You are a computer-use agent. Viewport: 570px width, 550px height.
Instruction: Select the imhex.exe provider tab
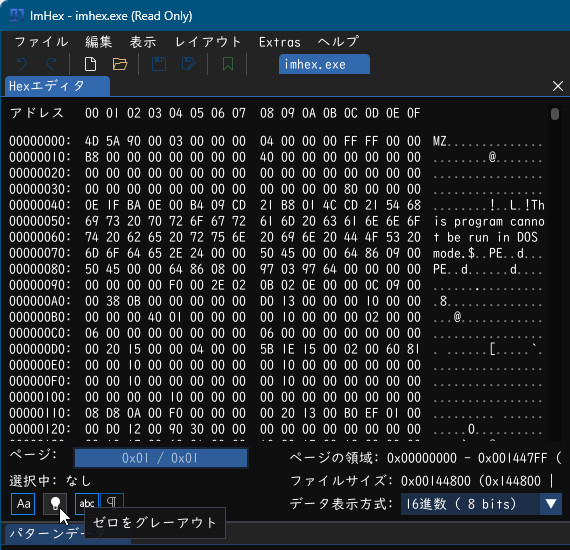(324, 64)
